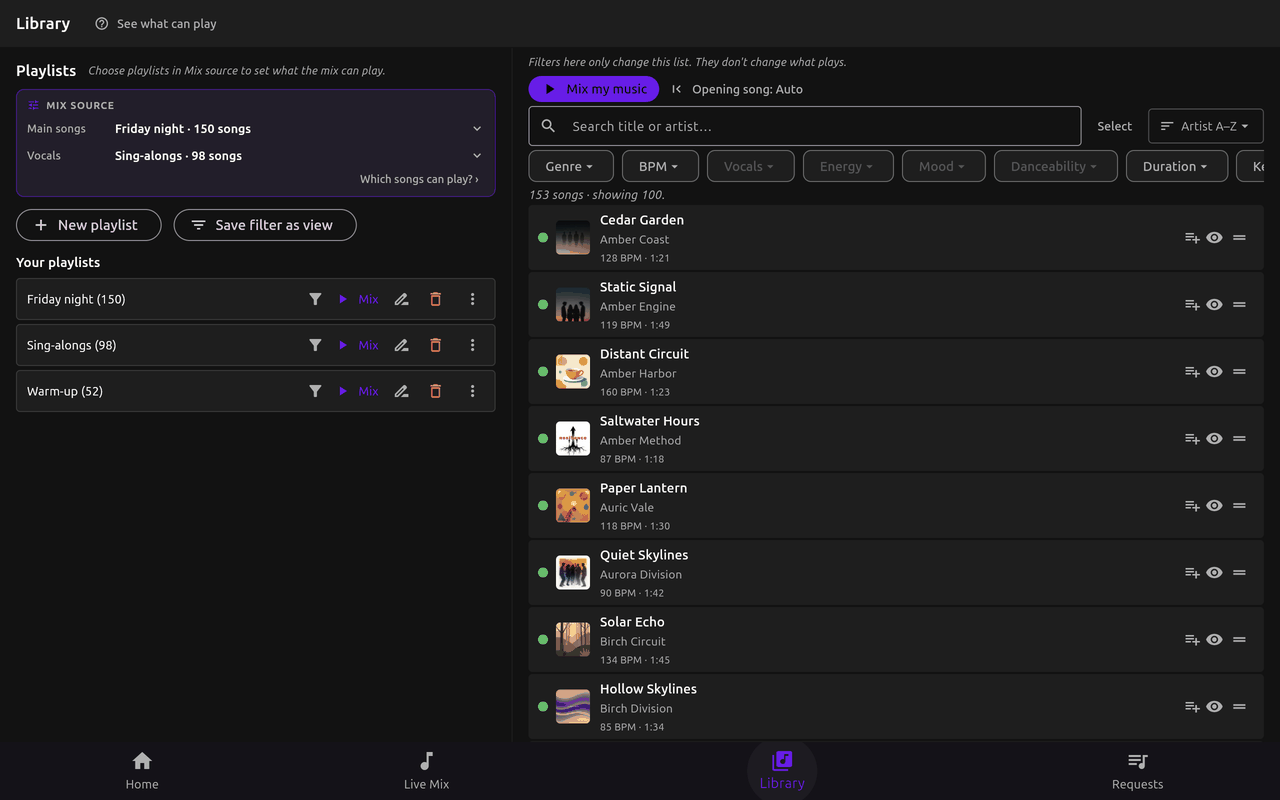1280x800 pixels.
Task: Delete the Warm-up playlist
Action: [435, 391]
